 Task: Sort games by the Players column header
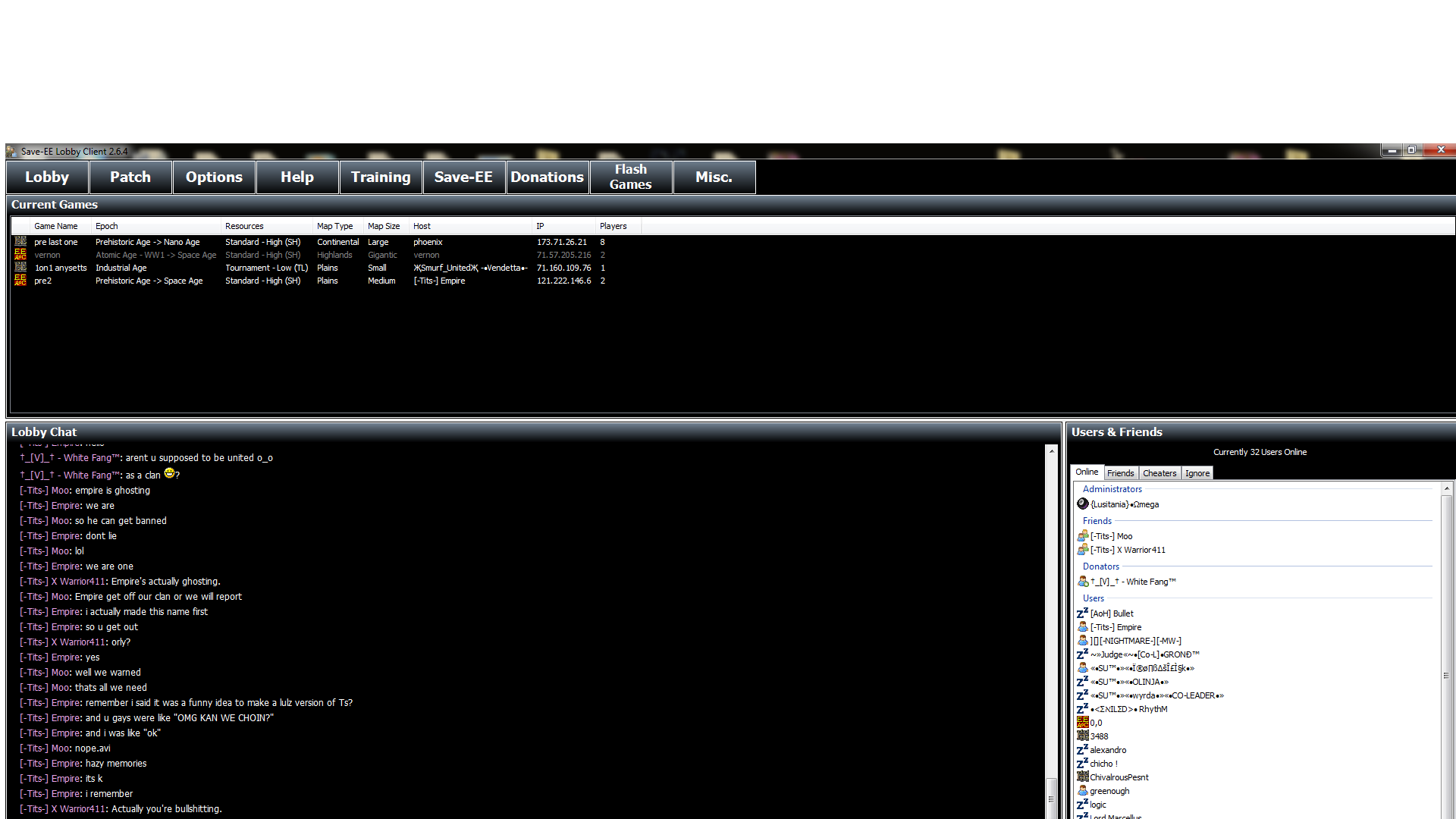point(613,226)
